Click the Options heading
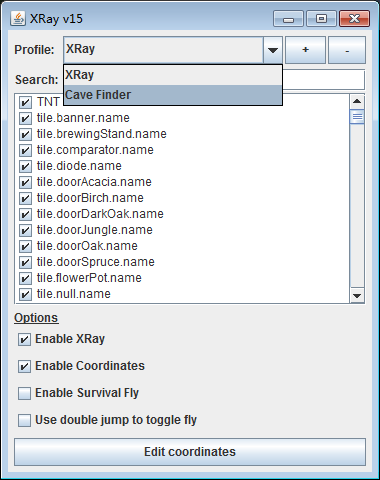 (36, 318)
